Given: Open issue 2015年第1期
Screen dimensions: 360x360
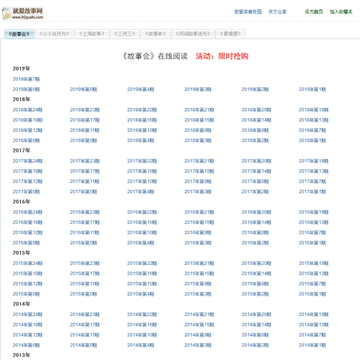Looking at the screenshot, I should 312,294.
